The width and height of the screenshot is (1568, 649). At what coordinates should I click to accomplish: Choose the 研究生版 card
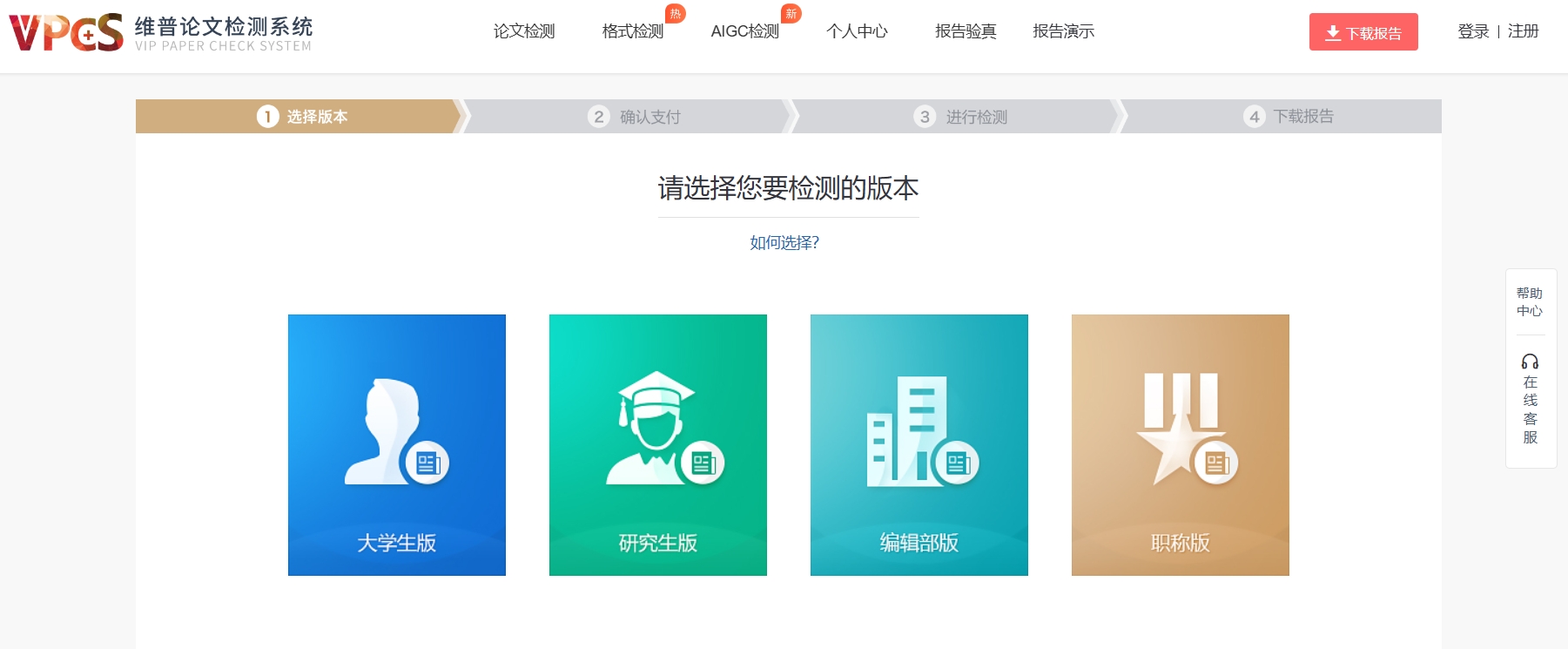[x=658, y=445]
